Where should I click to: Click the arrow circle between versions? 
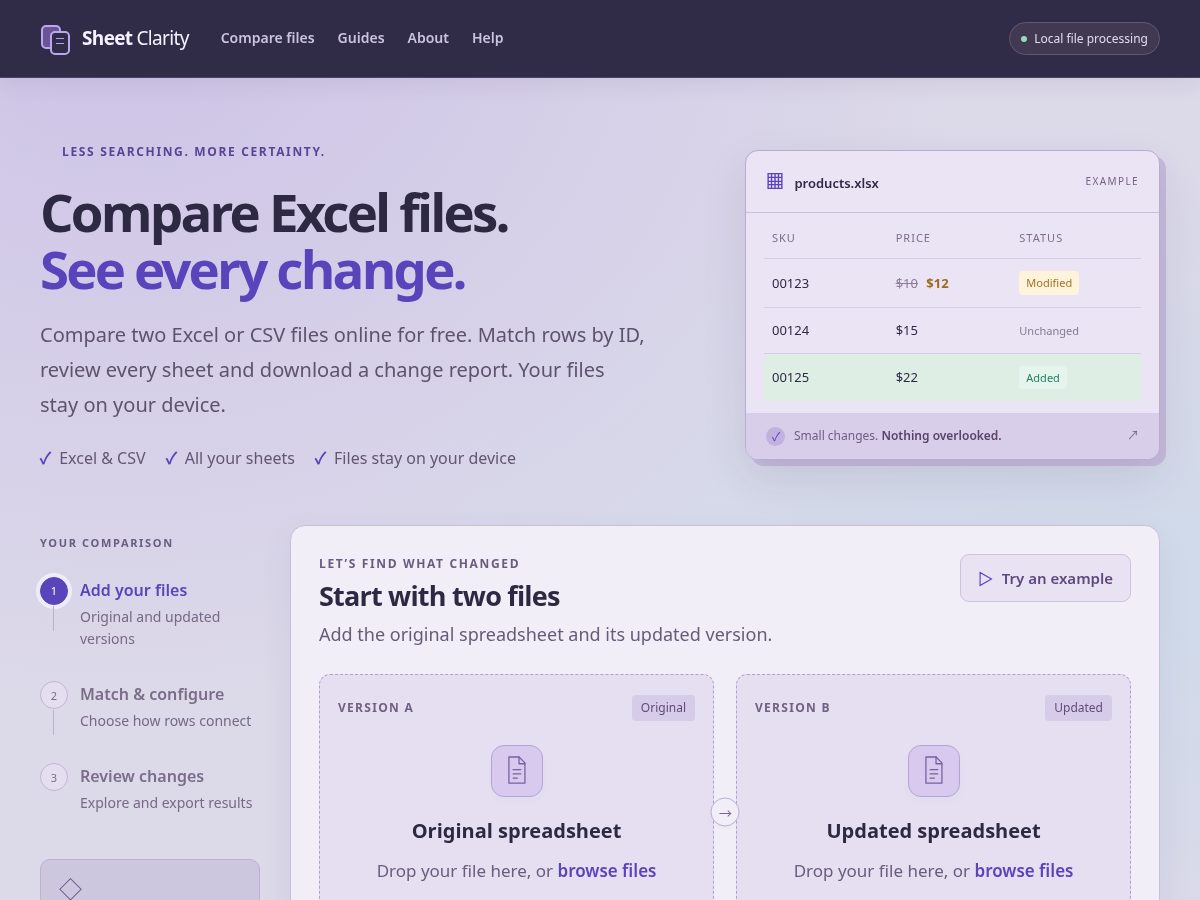[725, 812]
